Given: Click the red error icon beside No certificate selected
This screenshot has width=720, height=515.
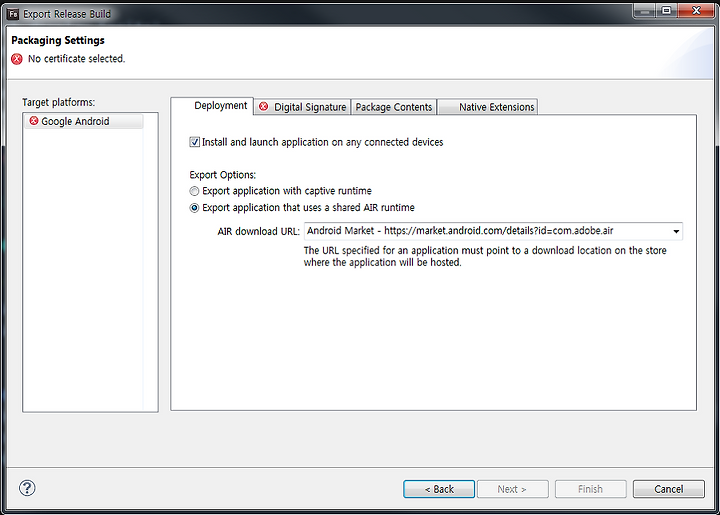Looking at the screenshot, I should tap(17, 59).
